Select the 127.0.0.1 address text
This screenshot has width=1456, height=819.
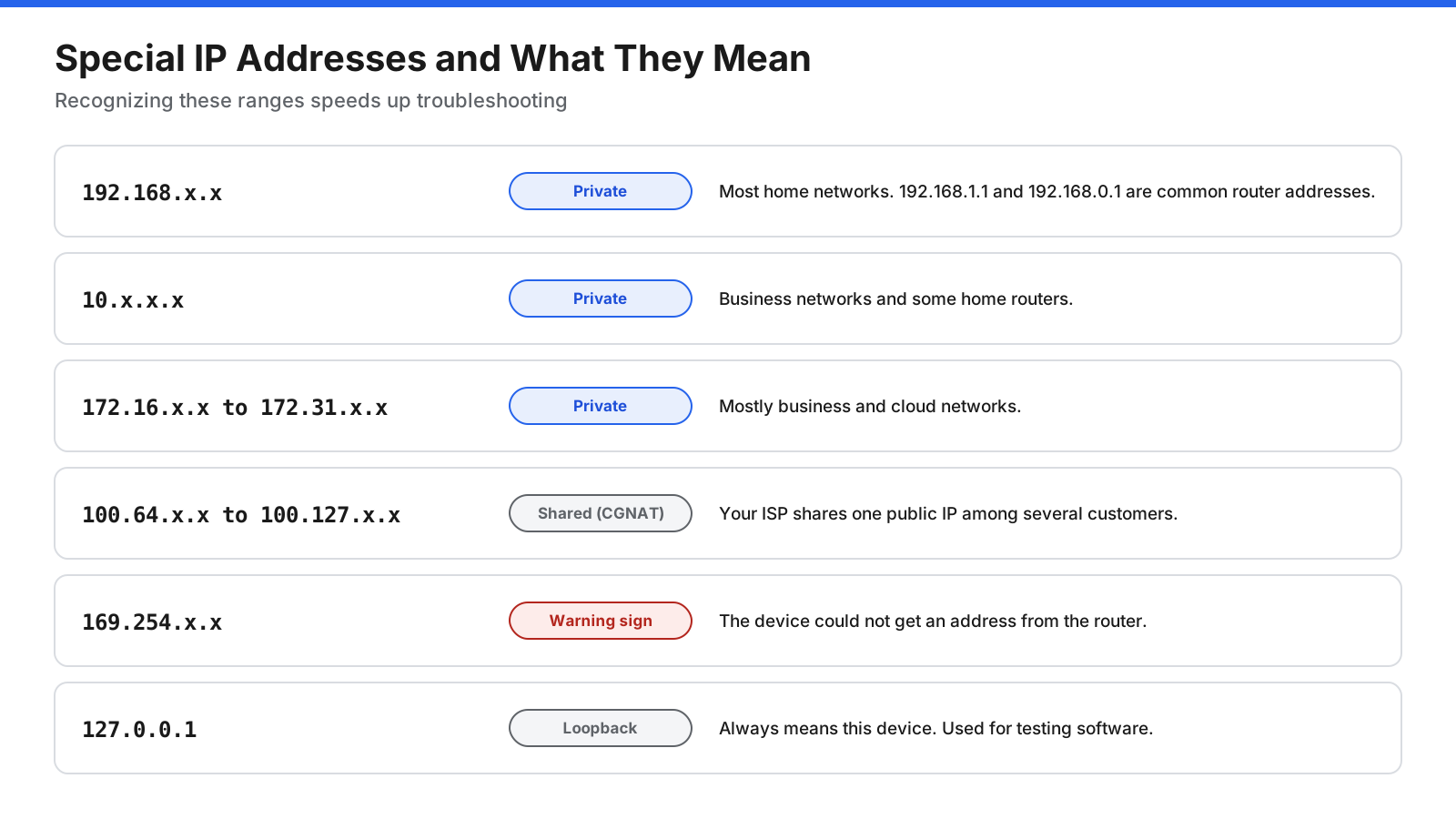pyautogui.click(x=139, y=730)
